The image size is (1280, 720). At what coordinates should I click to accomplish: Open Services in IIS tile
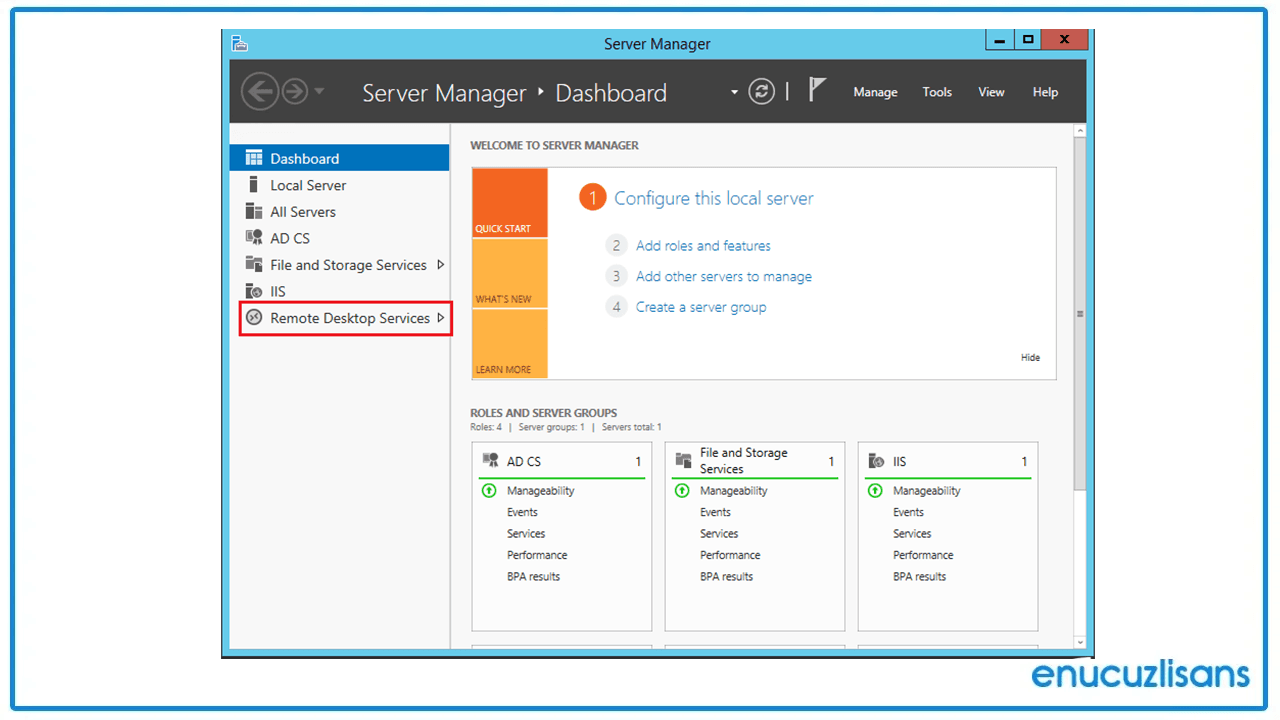912,534
